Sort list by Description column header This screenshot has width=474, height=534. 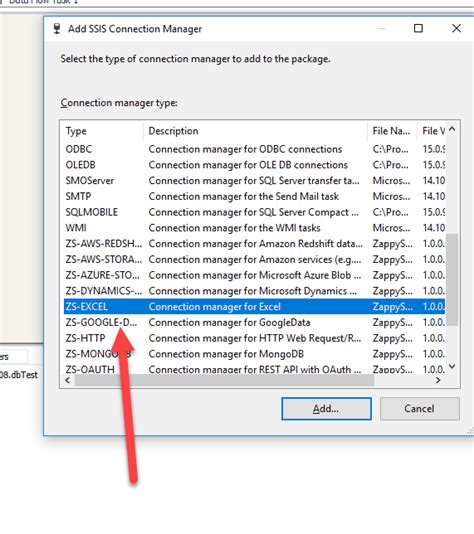[x=255, y=131]
